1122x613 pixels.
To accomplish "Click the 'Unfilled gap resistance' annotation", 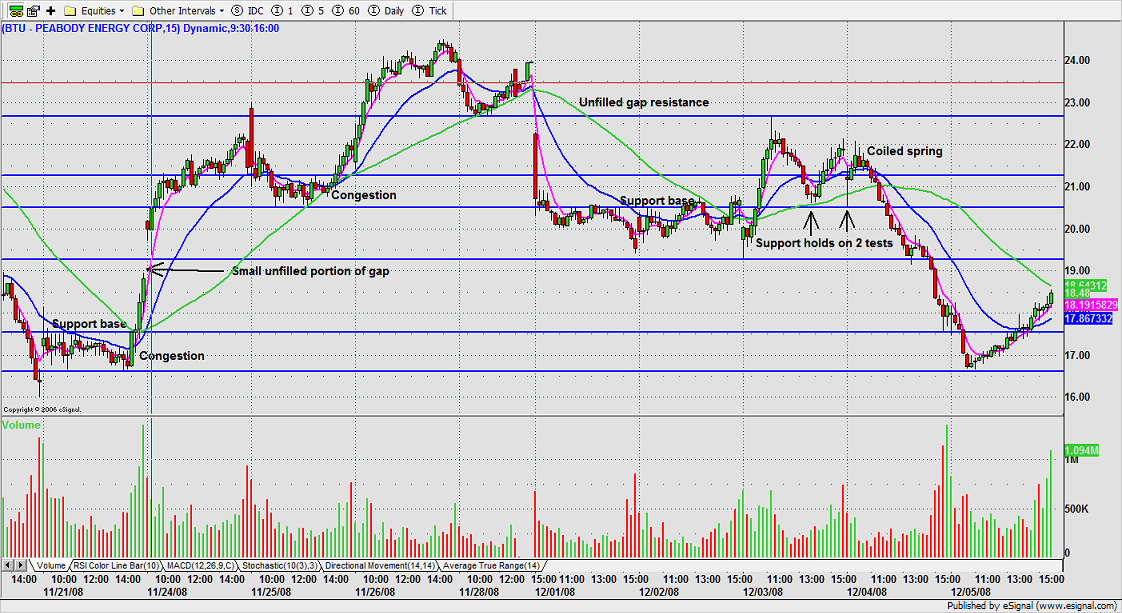I will tap(644, 102).
